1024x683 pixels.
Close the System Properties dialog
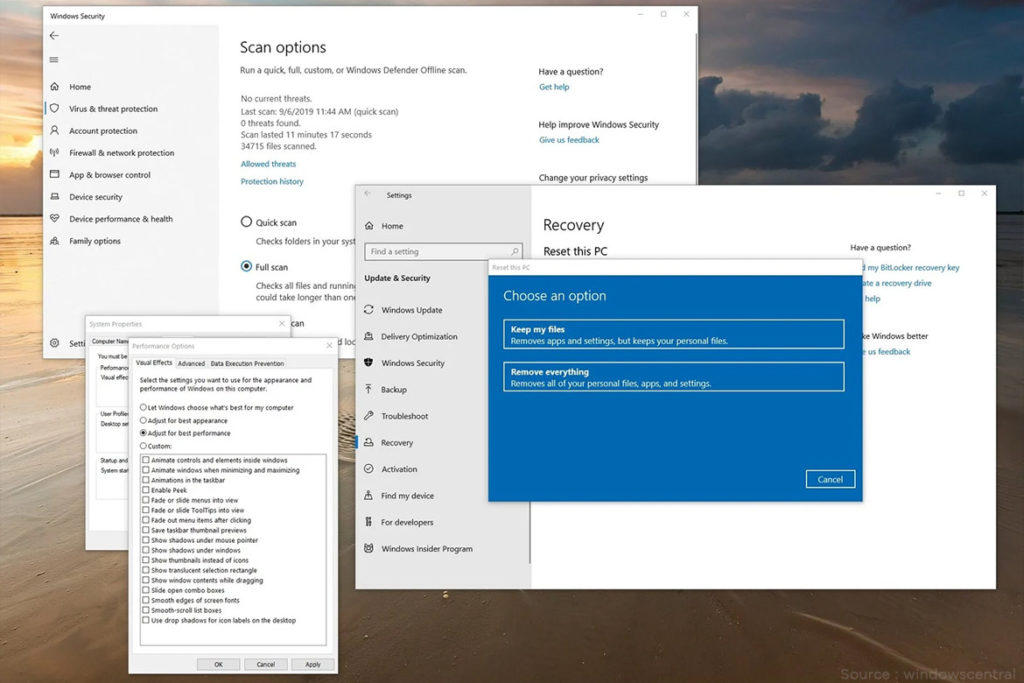[x=282, y=323]
